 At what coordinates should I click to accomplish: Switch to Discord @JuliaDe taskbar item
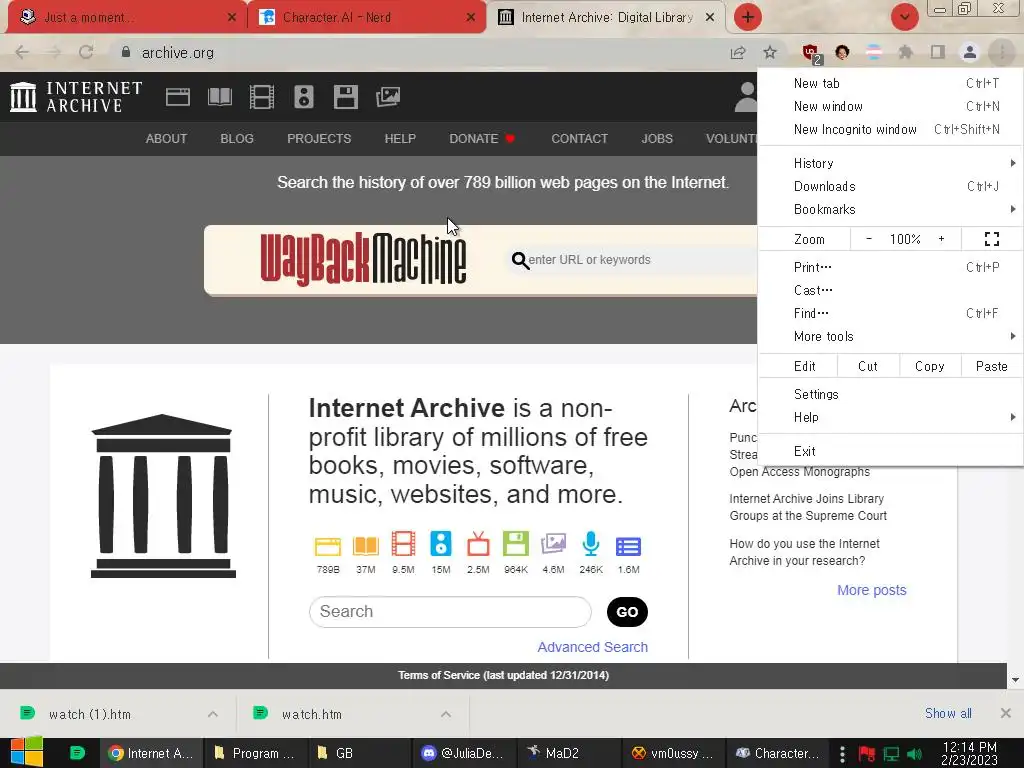(462, 753)
